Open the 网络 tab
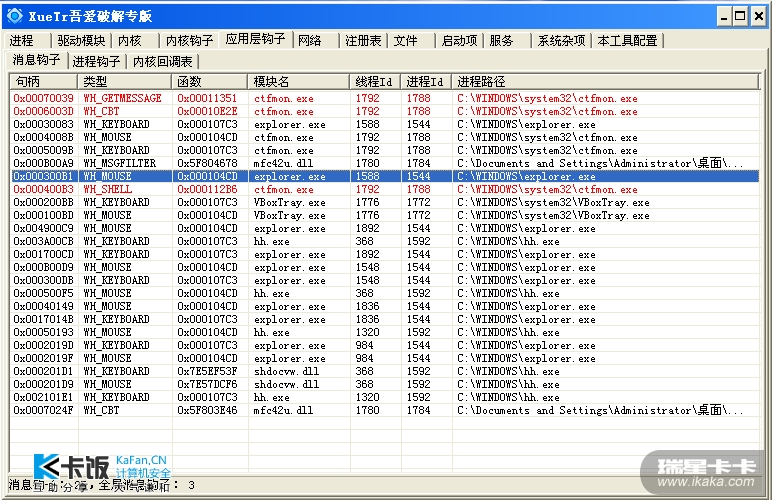 pos(309,40)
